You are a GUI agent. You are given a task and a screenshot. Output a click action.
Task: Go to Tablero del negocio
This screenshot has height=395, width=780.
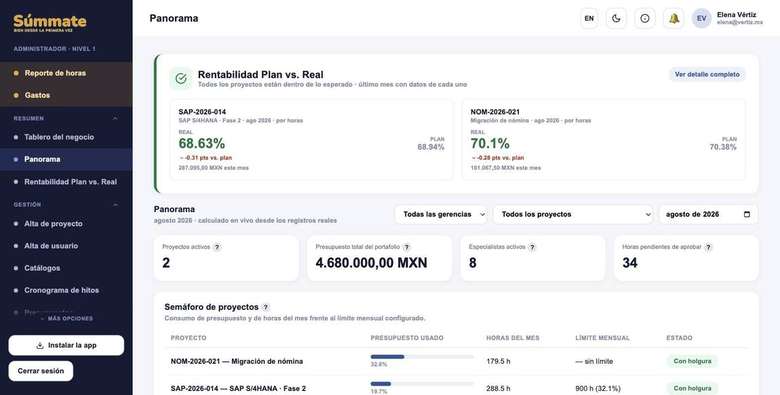point(66,137)
